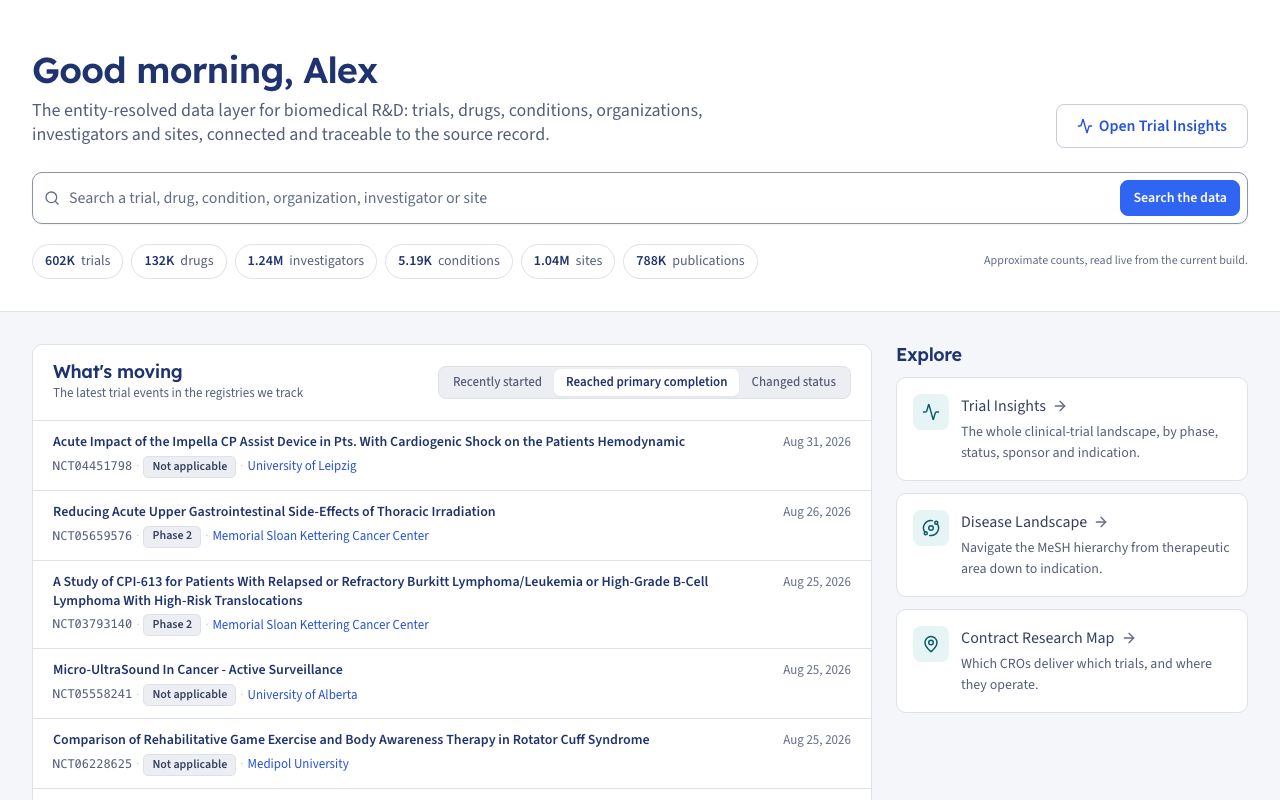The height and width of the screenshot is (800, 1280).
Task: Click the pulse icon on Open Trial Insights
Action: pyautogui.click(x=1085, y=126)
